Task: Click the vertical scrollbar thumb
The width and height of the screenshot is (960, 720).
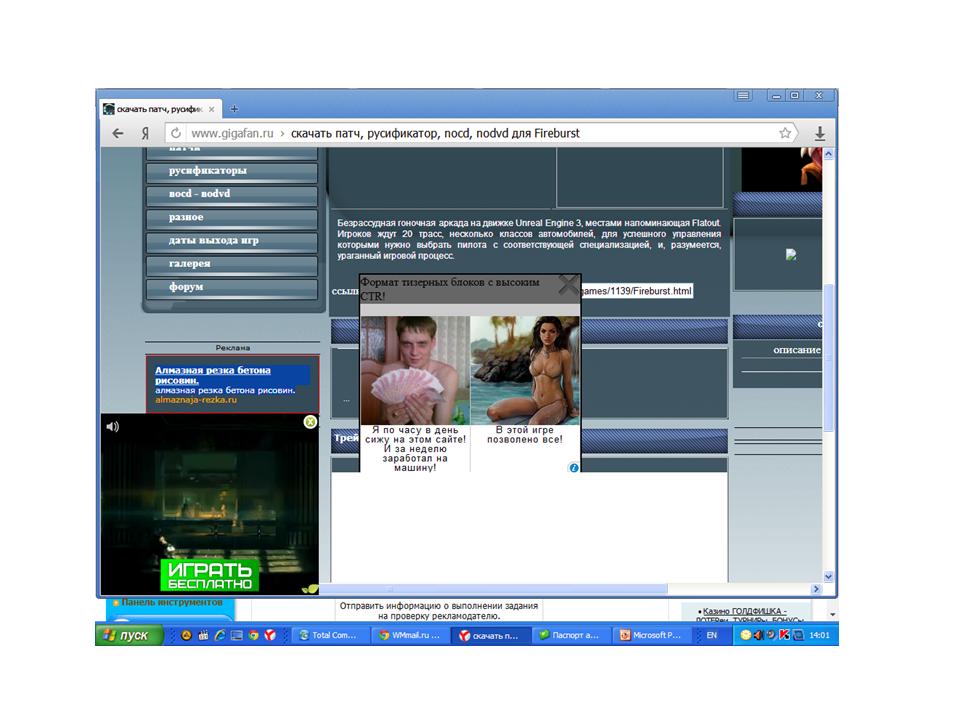Action: pyautogui.click(x=828, y=358)
